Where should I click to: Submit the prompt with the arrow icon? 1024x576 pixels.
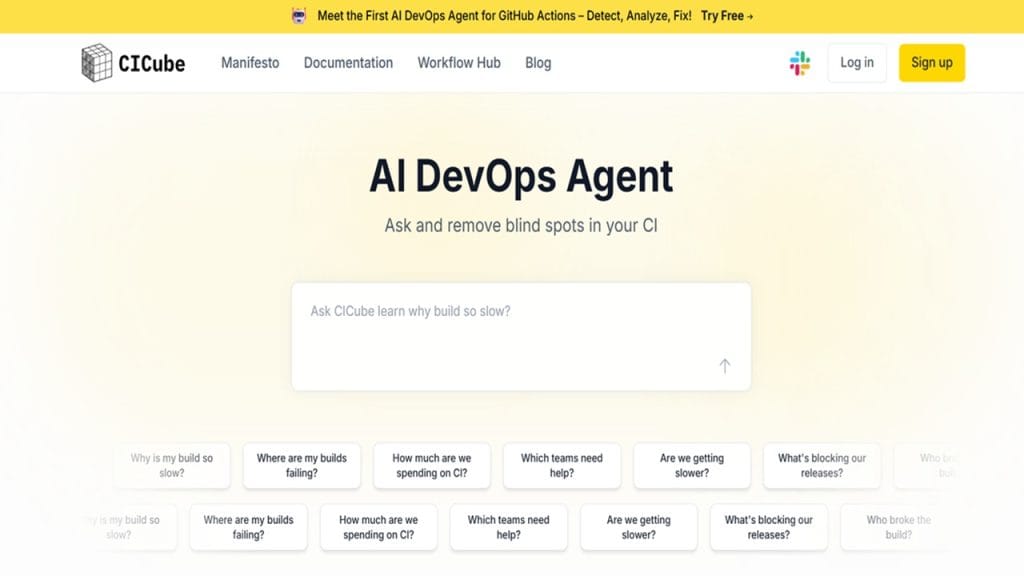(725, 366)
